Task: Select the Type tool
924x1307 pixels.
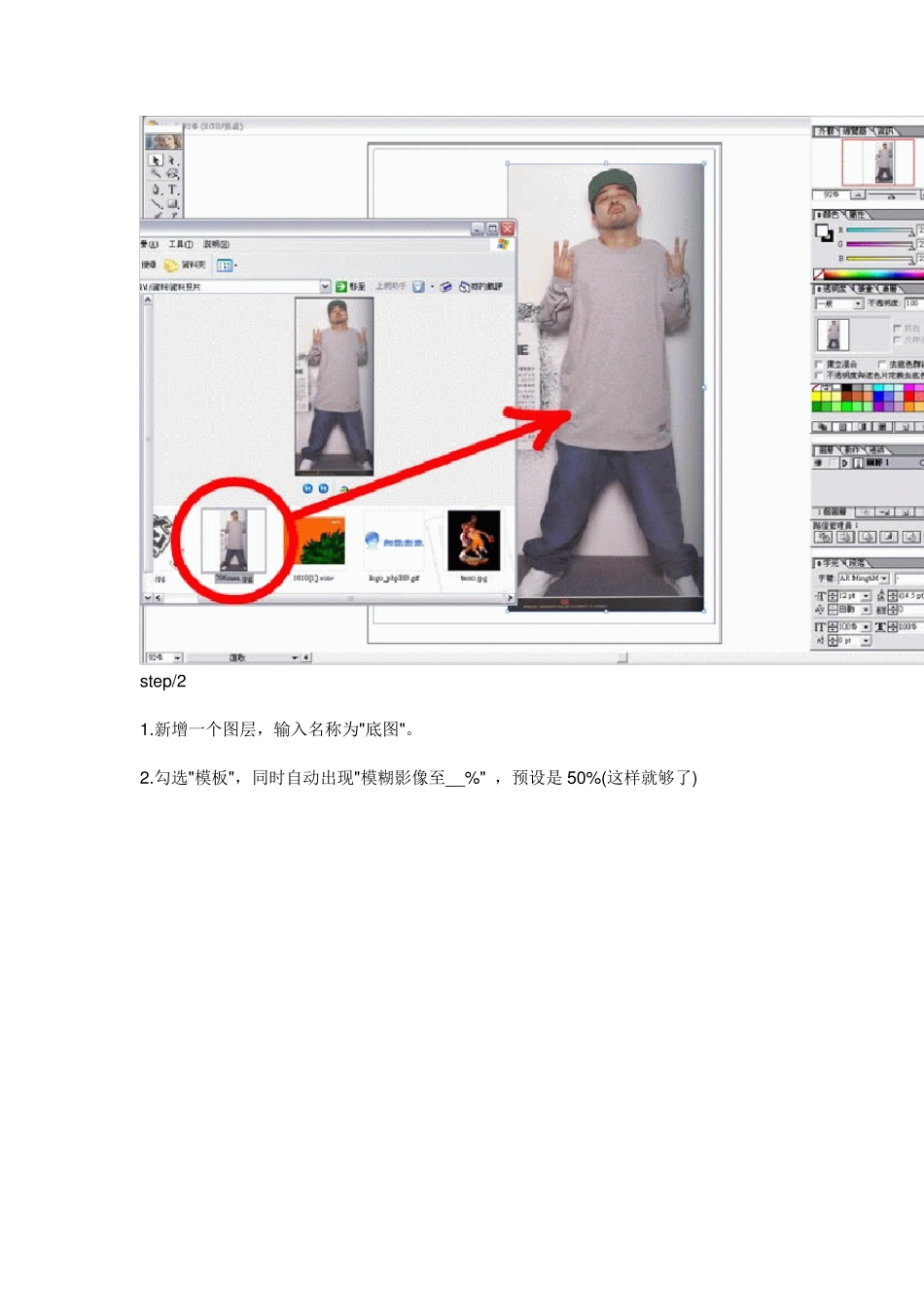Action: [x=172, y=190]
